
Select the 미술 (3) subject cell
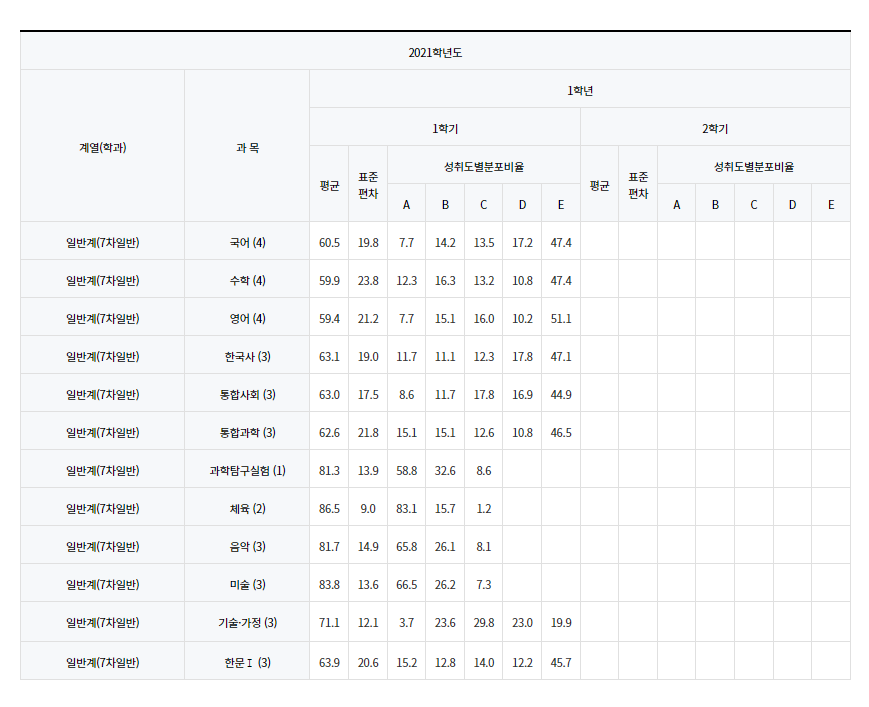(x=247, y=584)
